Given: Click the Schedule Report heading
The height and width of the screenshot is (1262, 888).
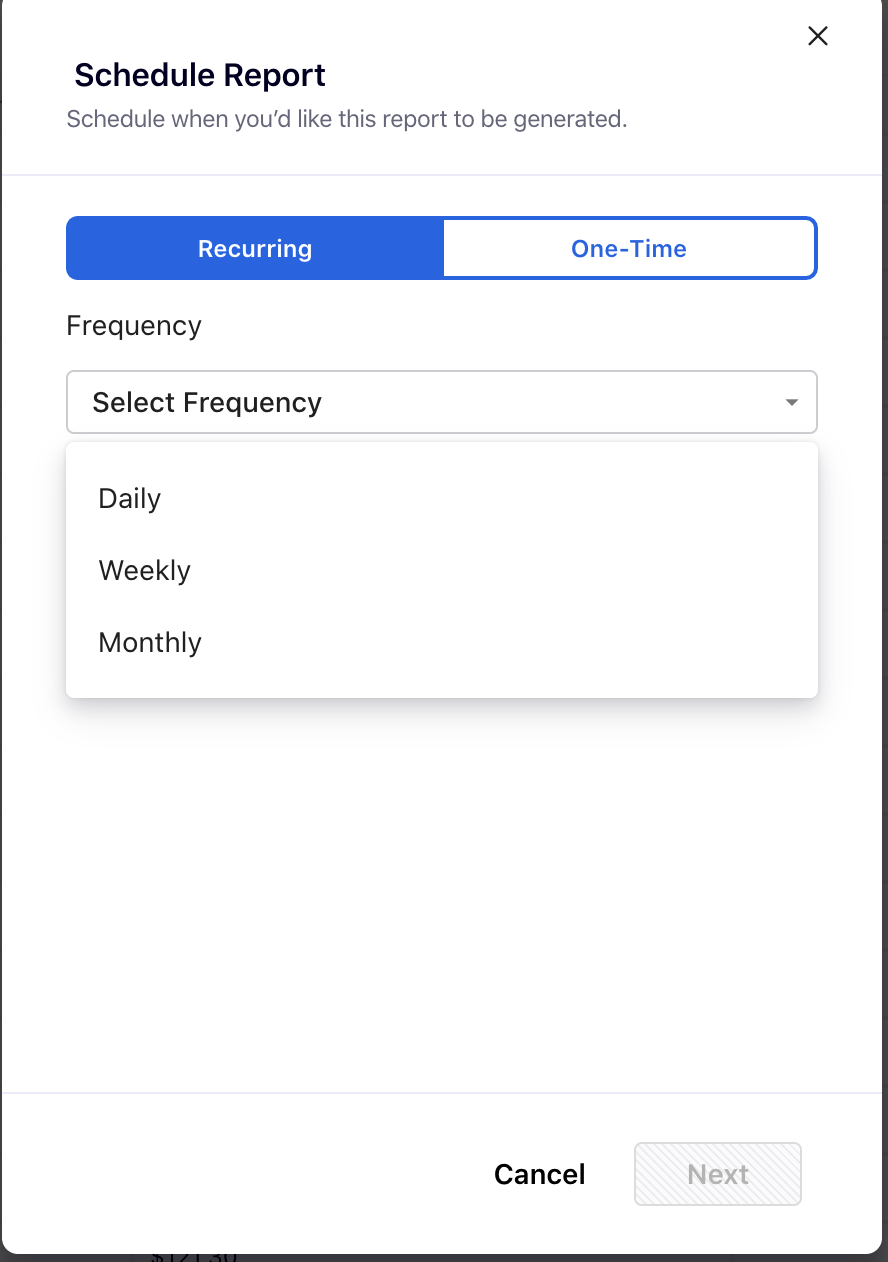Looking at the screenshot, I should tap(200, 75).
